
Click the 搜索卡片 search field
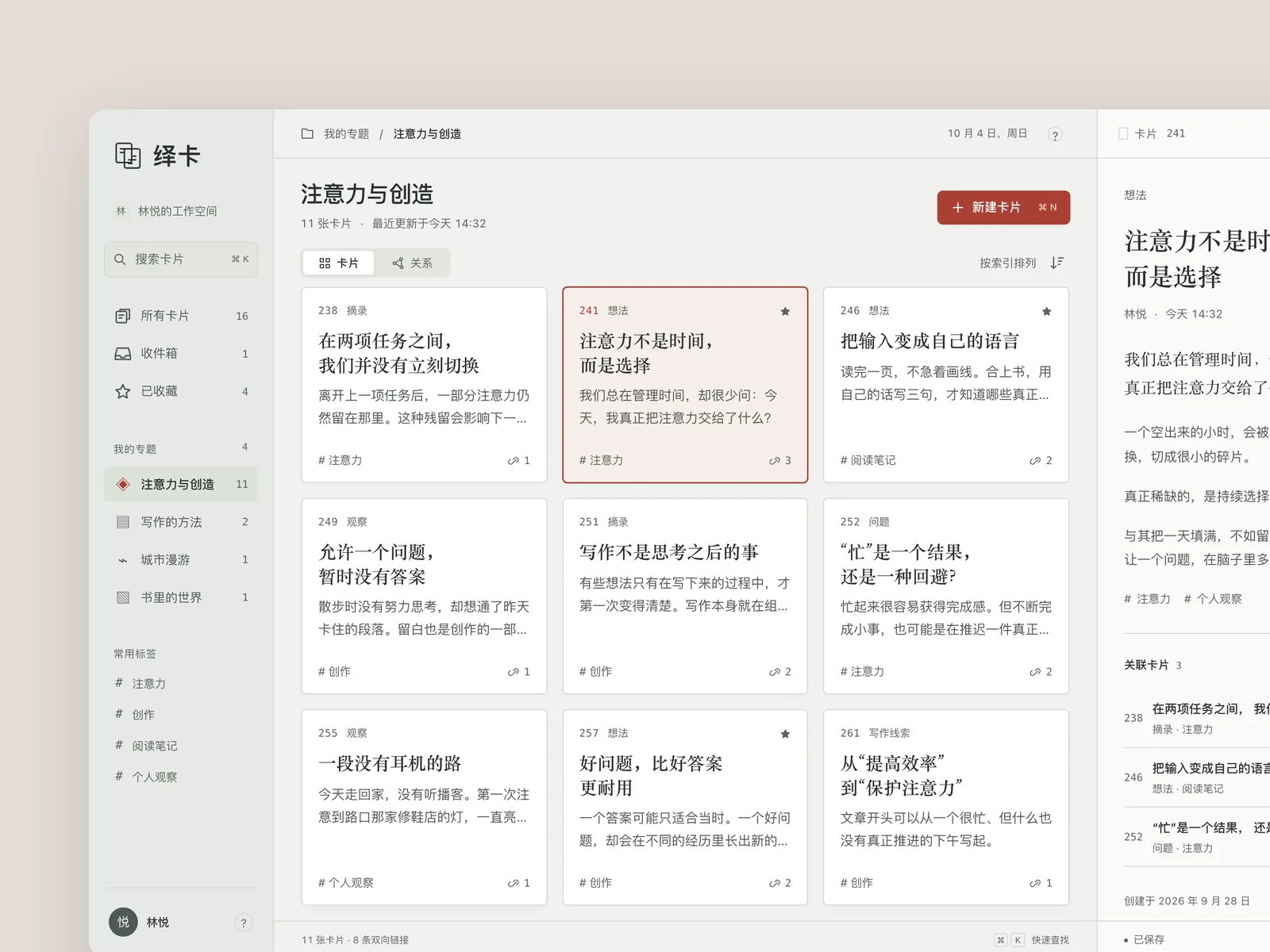pyautogui.click(x=181, y=259)
